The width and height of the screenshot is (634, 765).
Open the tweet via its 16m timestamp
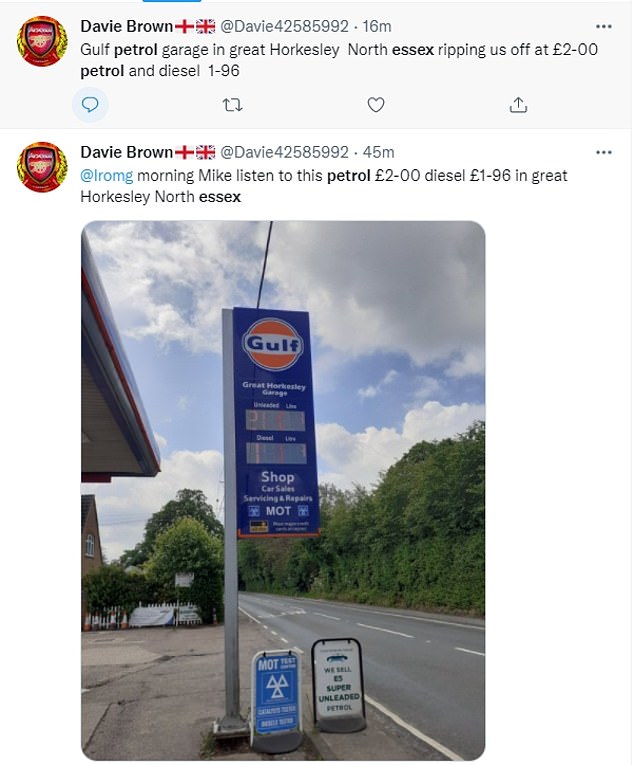click(x=376, y=26)
